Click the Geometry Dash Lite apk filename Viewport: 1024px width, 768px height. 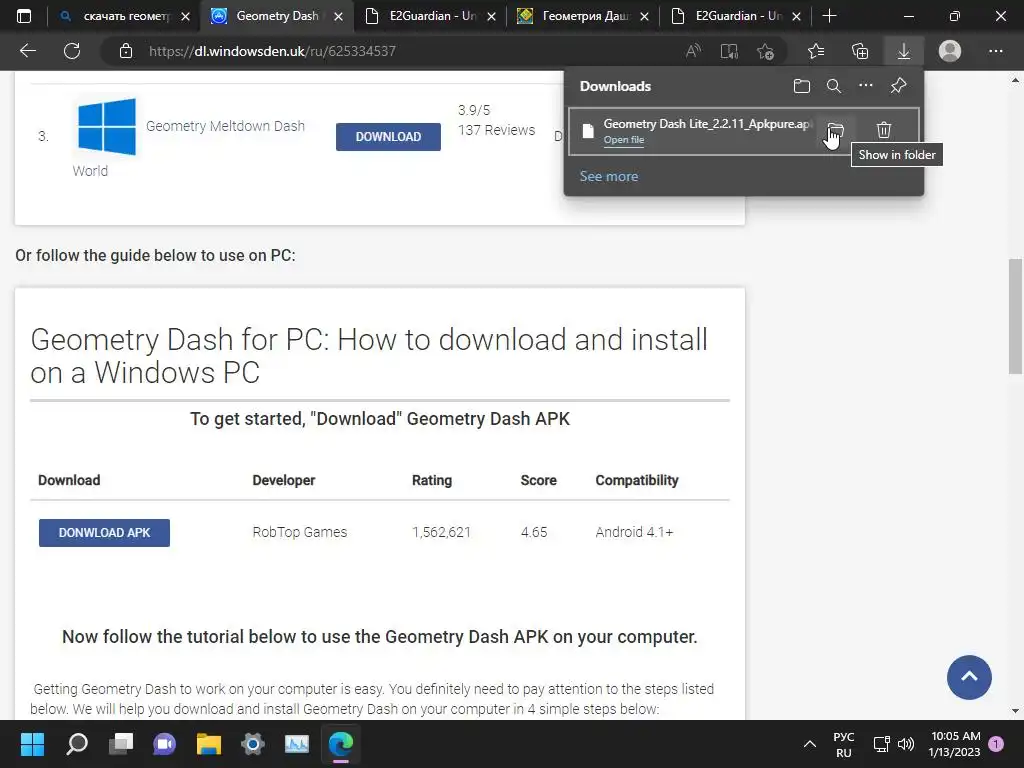[708, 123]
